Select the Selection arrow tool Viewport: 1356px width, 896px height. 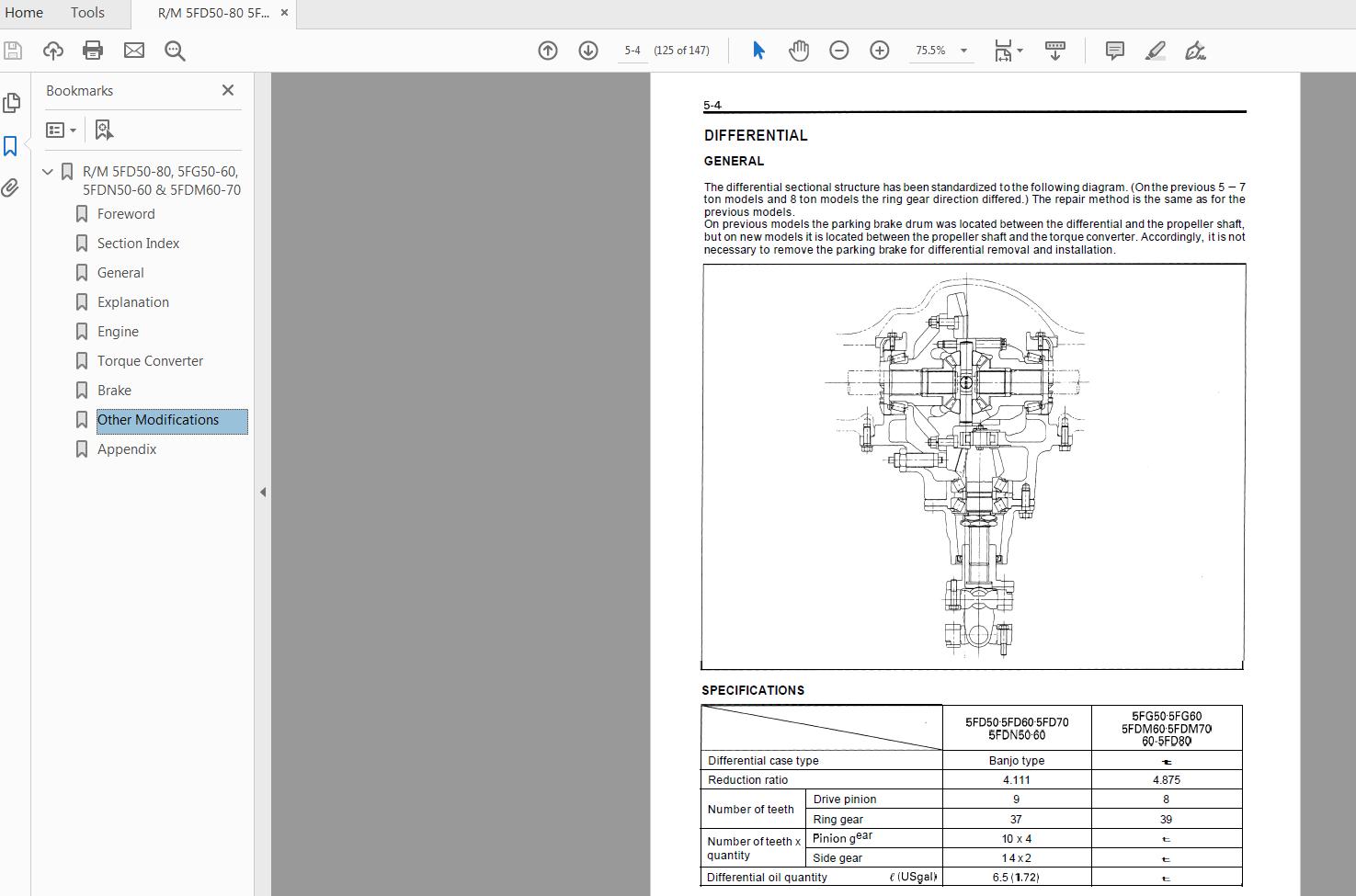pos(758,51)
